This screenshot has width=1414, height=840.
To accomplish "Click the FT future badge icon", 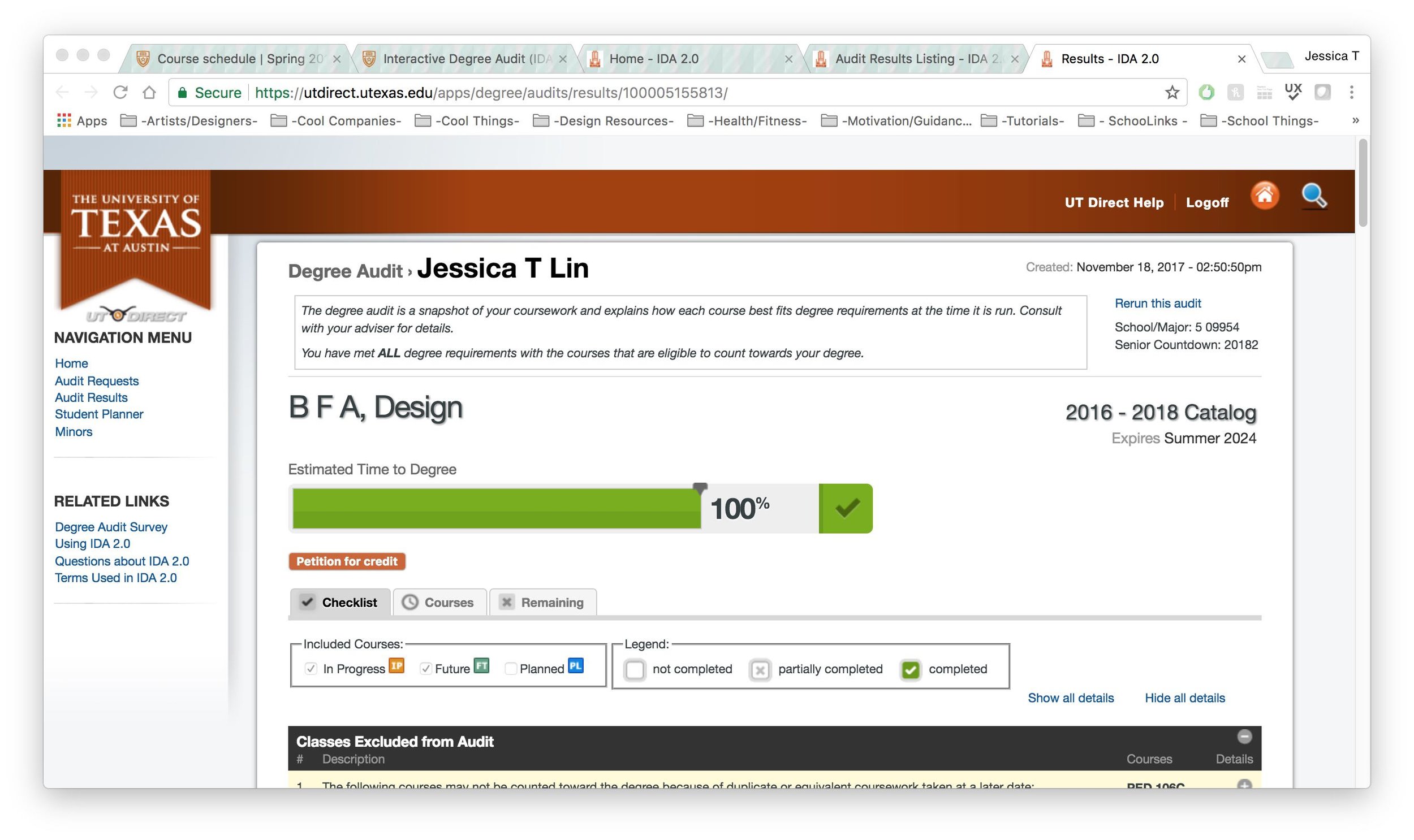I will 481,665.
